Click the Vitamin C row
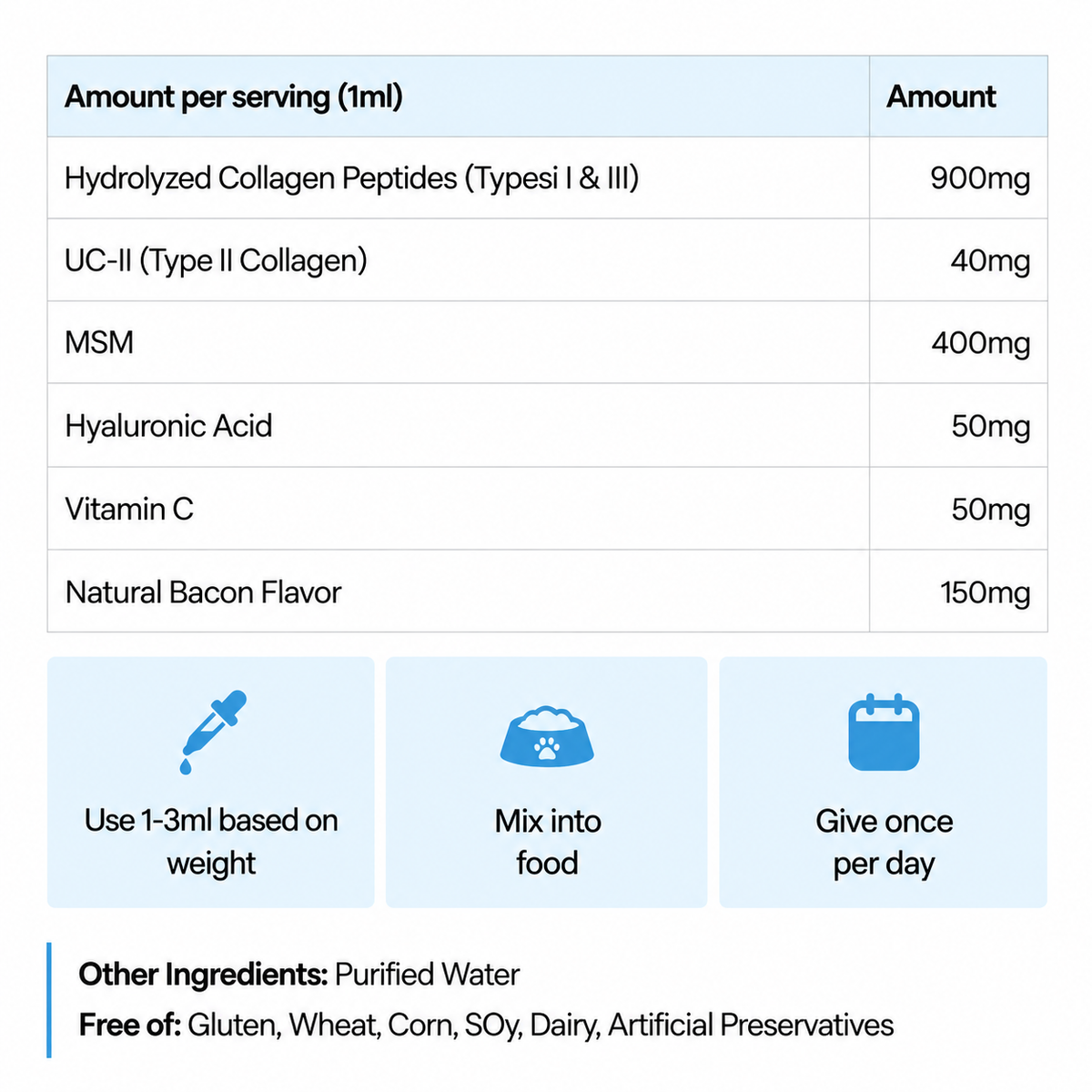This screenshot has width=1092, height=1092. [x=547, y=509]
